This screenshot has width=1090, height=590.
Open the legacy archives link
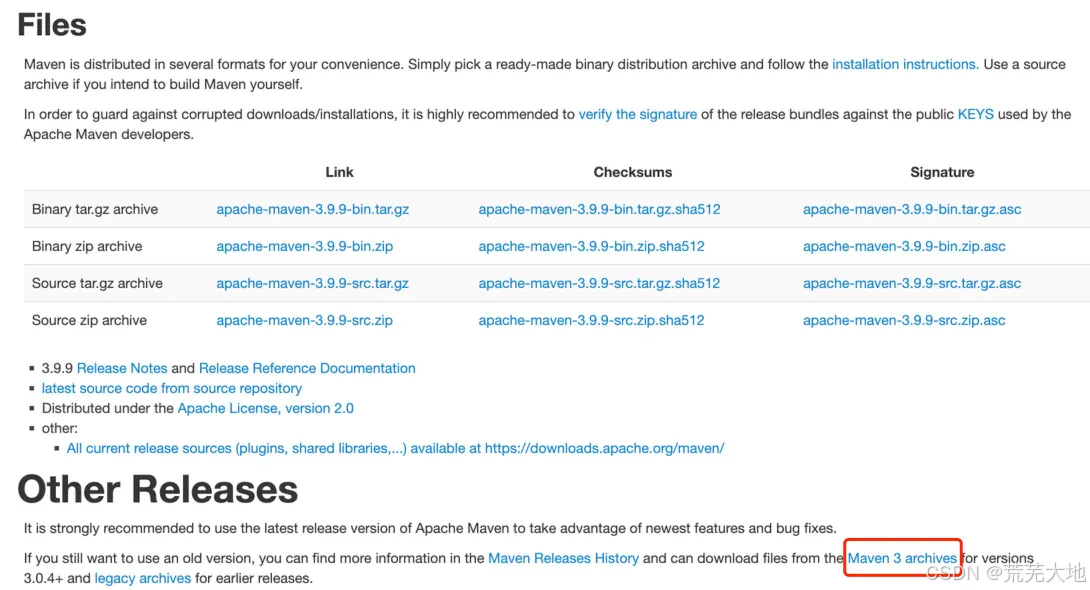point(143,578)
